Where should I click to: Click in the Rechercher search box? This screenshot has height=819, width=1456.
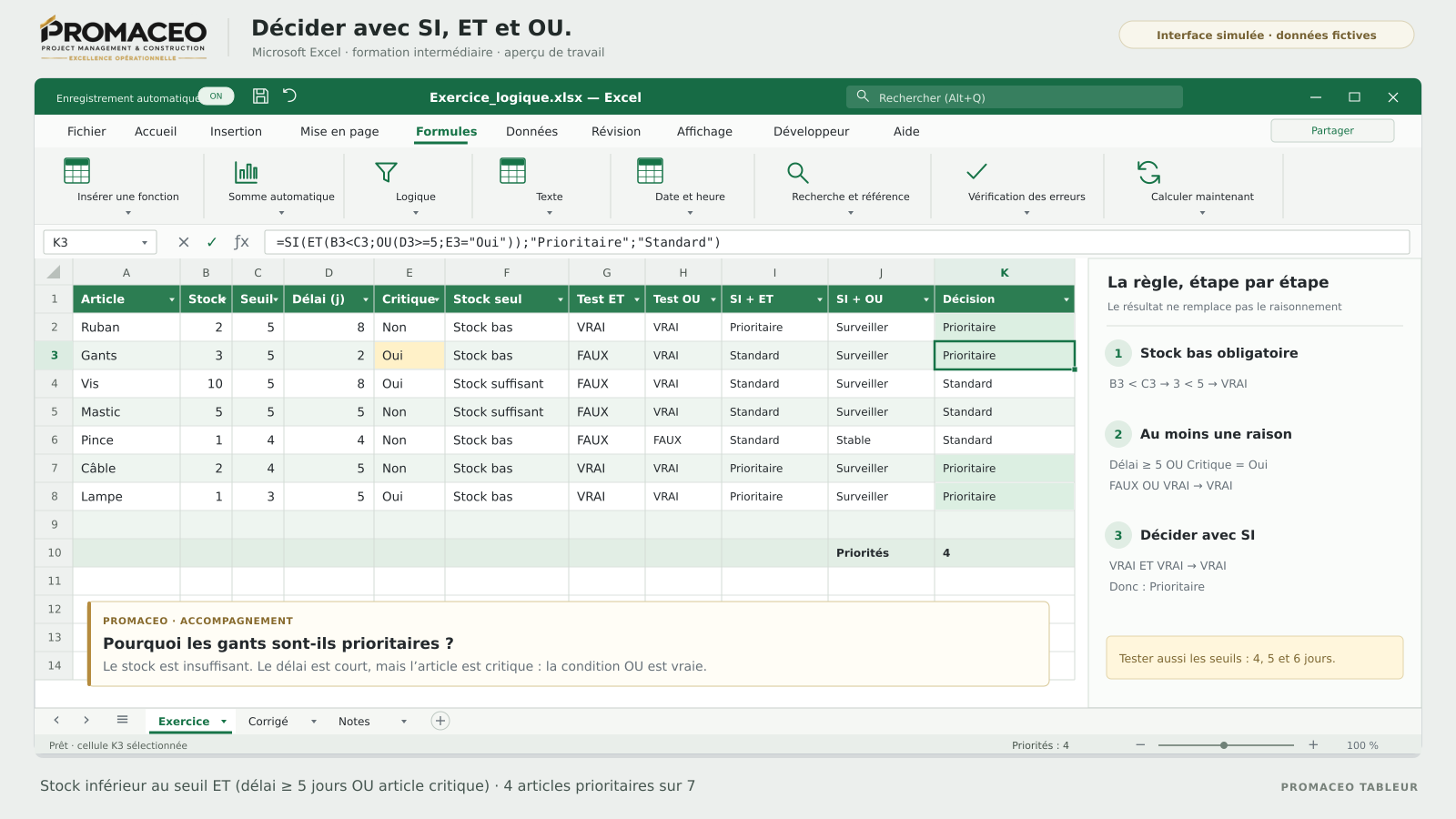click(1015, 97)
